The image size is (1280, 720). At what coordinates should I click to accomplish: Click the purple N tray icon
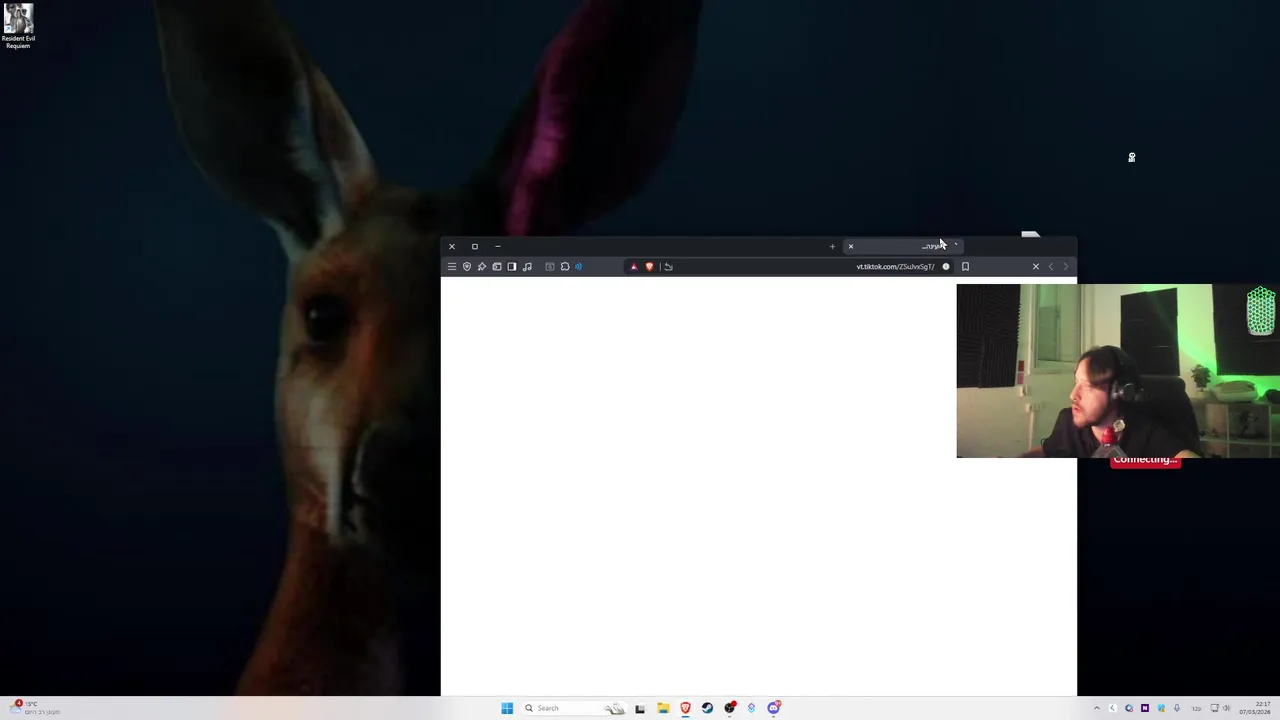1145,708
